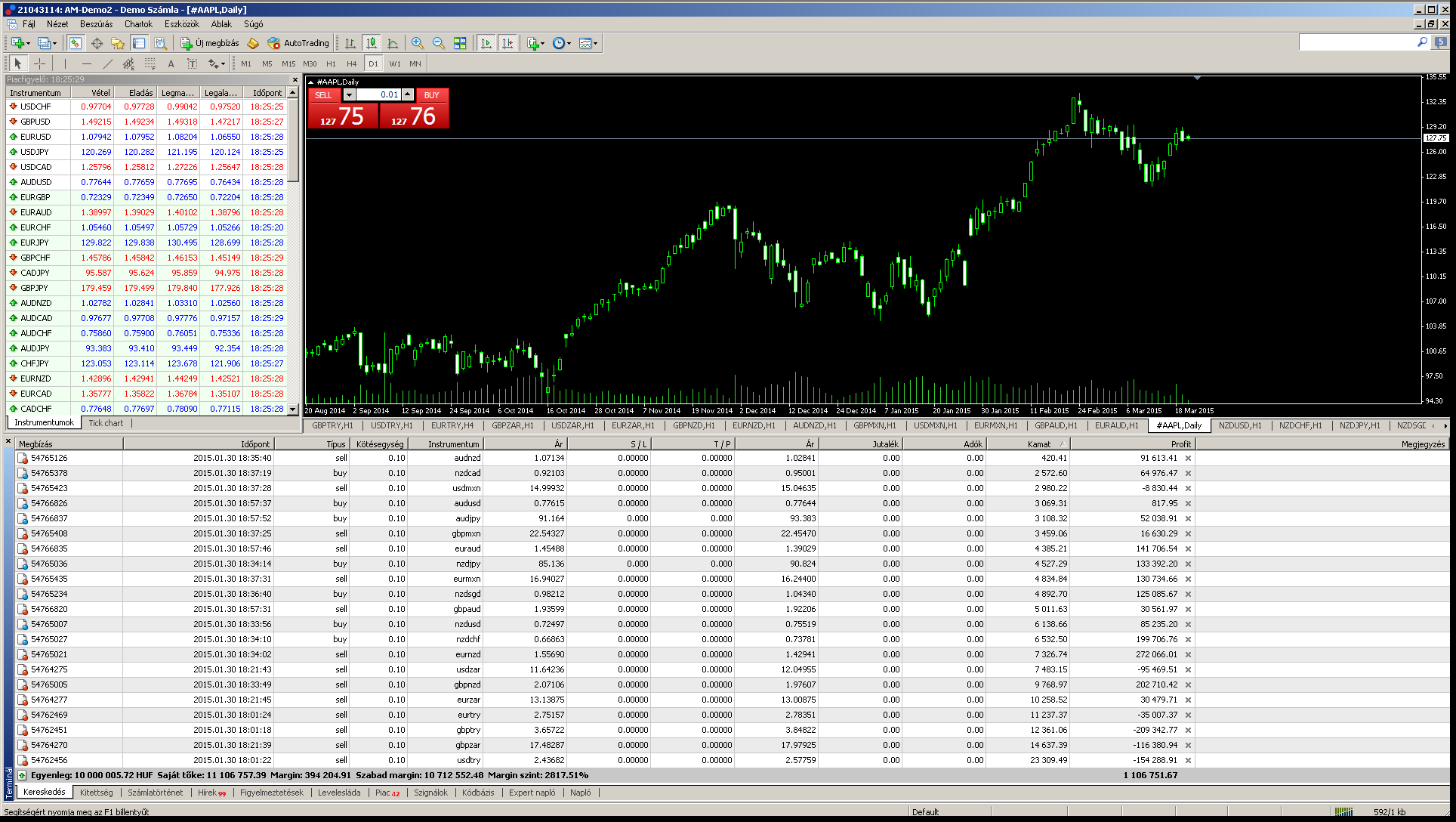Viewport: 1456px width, 822px height.
Task: Toggle the AutoTrading button
Action: click(298, 43)
